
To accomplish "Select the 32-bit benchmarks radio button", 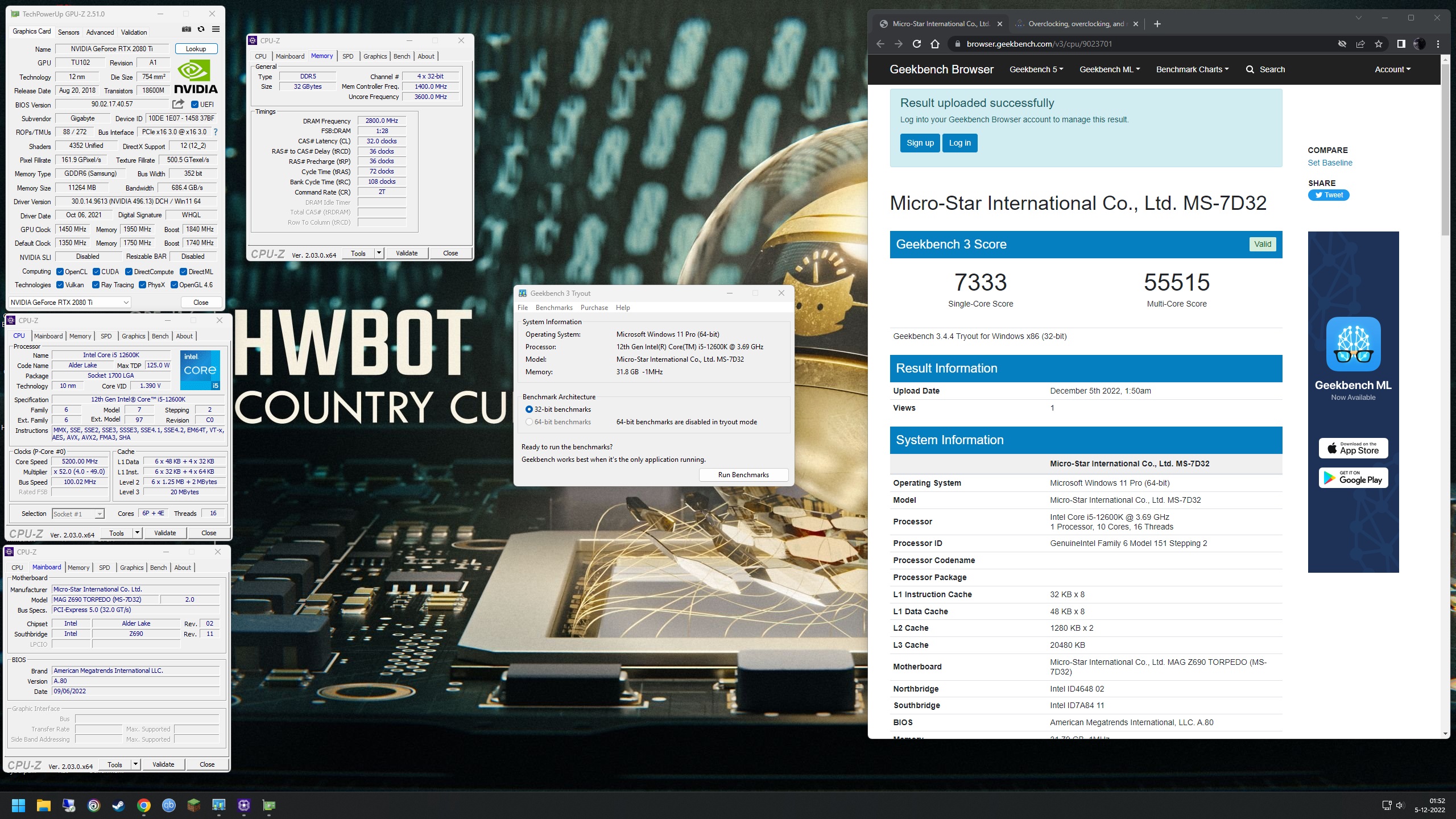I will click(529, 409).
